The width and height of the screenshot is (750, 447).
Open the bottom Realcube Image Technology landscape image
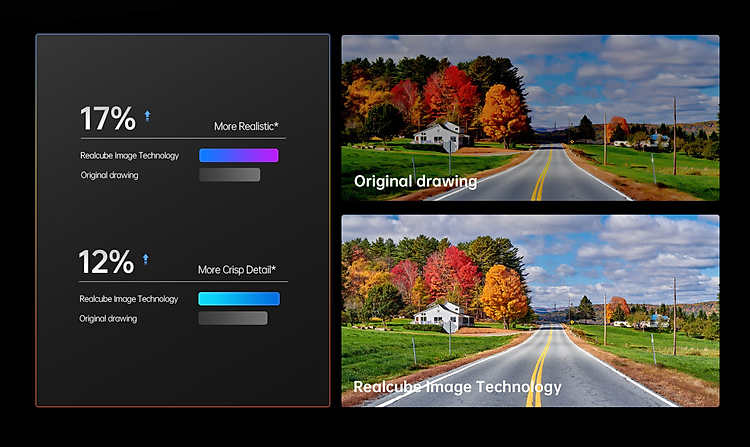click(x=530, y=311)
